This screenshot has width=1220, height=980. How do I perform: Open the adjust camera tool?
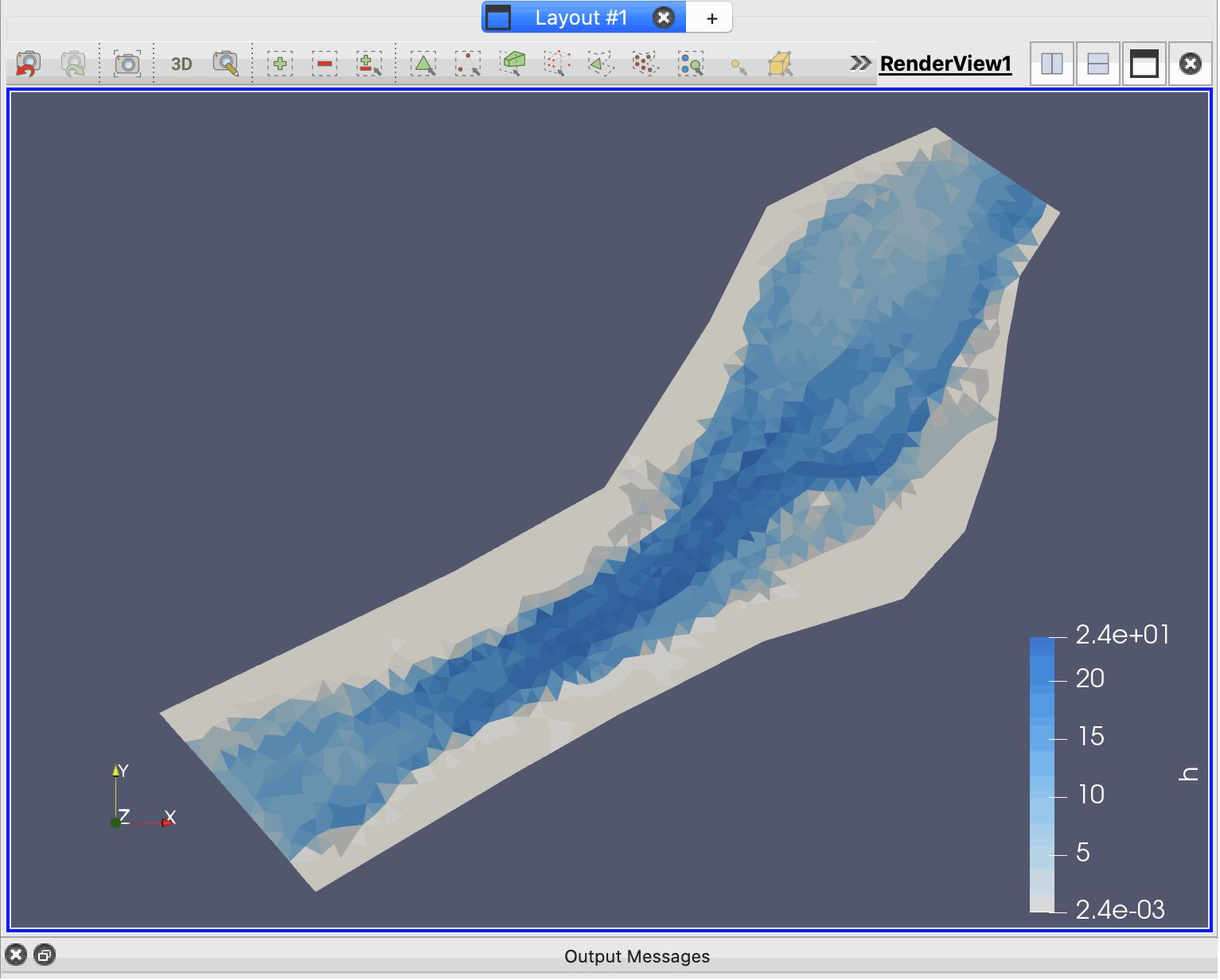pos(226,64)
